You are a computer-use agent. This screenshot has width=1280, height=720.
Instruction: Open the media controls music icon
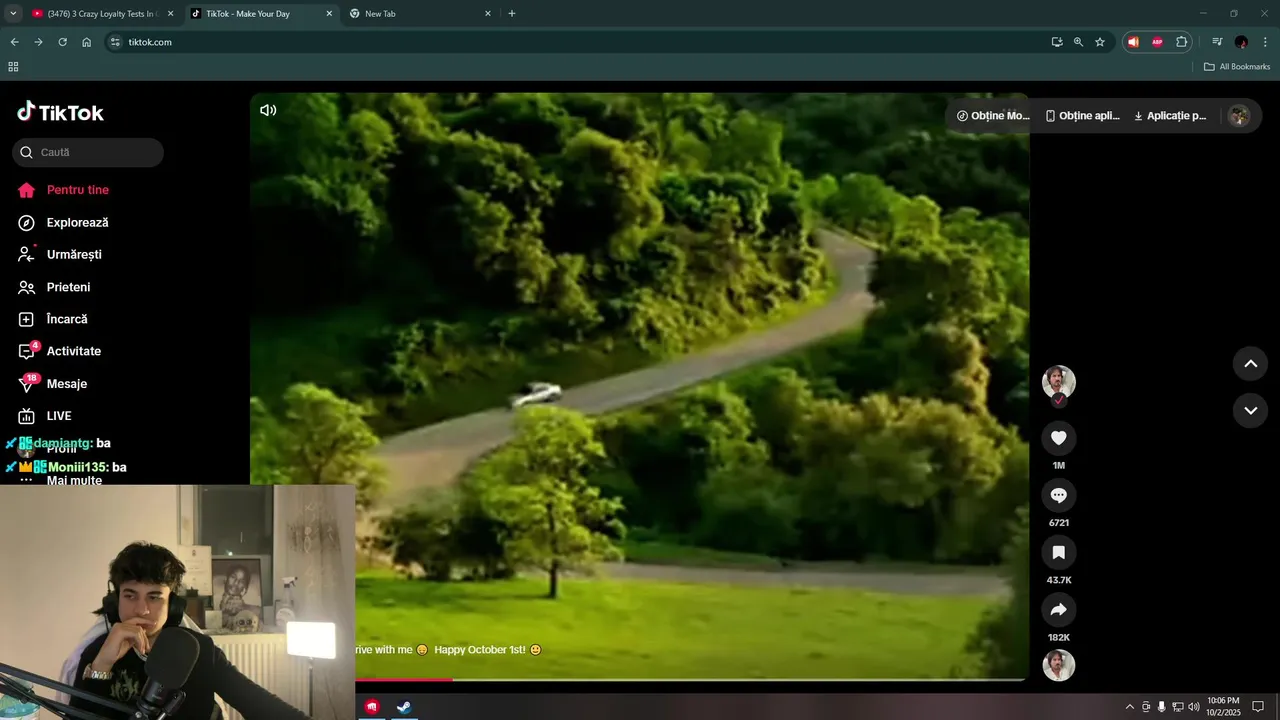pos(1217,42)
